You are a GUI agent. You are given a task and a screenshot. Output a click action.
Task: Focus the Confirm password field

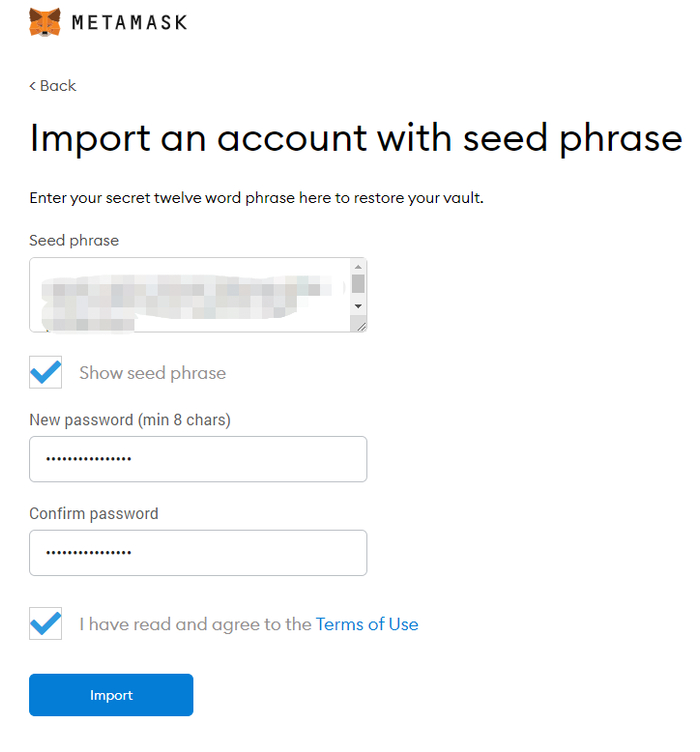pos(198,553)
